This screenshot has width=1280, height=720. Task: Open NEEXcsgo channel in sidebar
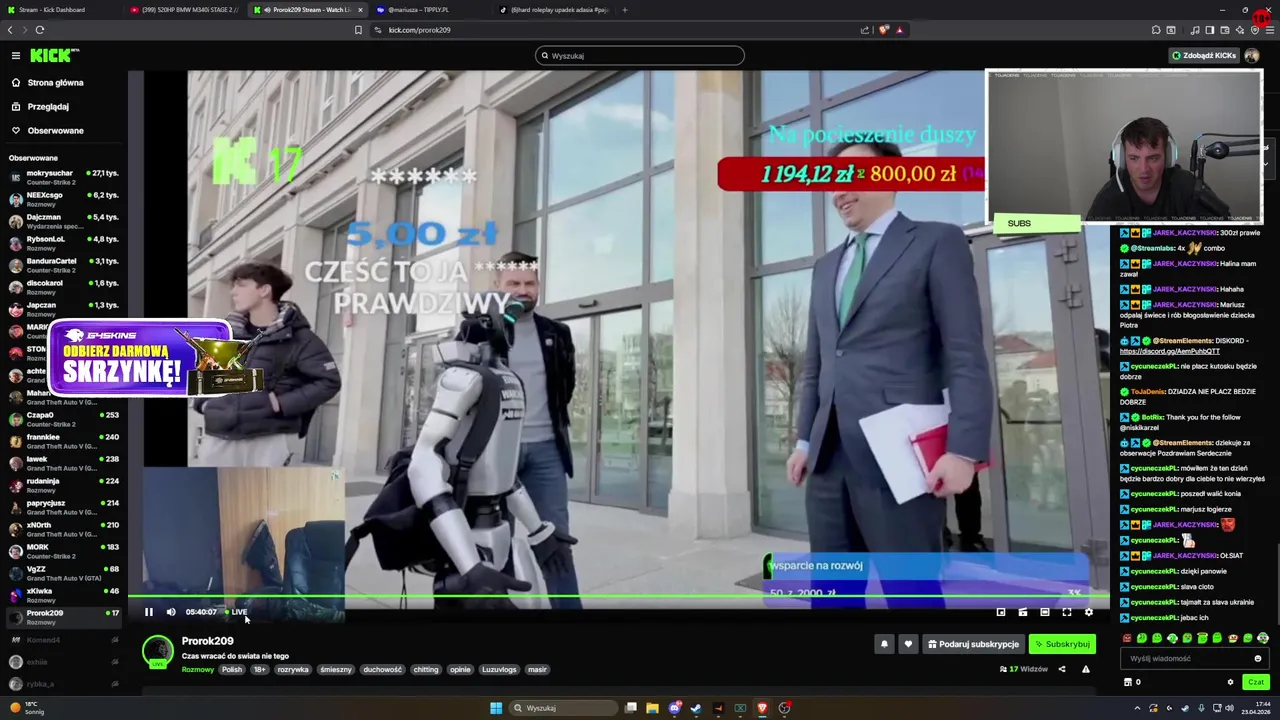pos(64,199)
